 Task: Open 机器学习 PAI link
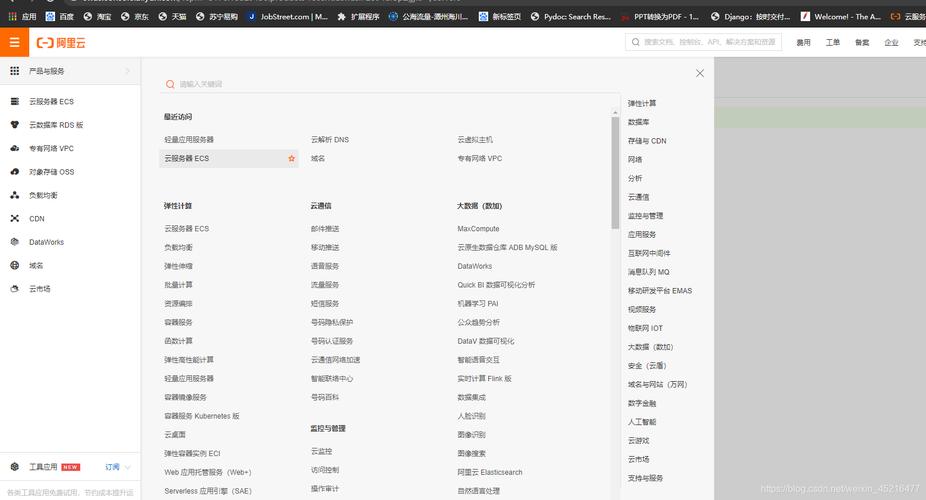point(478,303)
